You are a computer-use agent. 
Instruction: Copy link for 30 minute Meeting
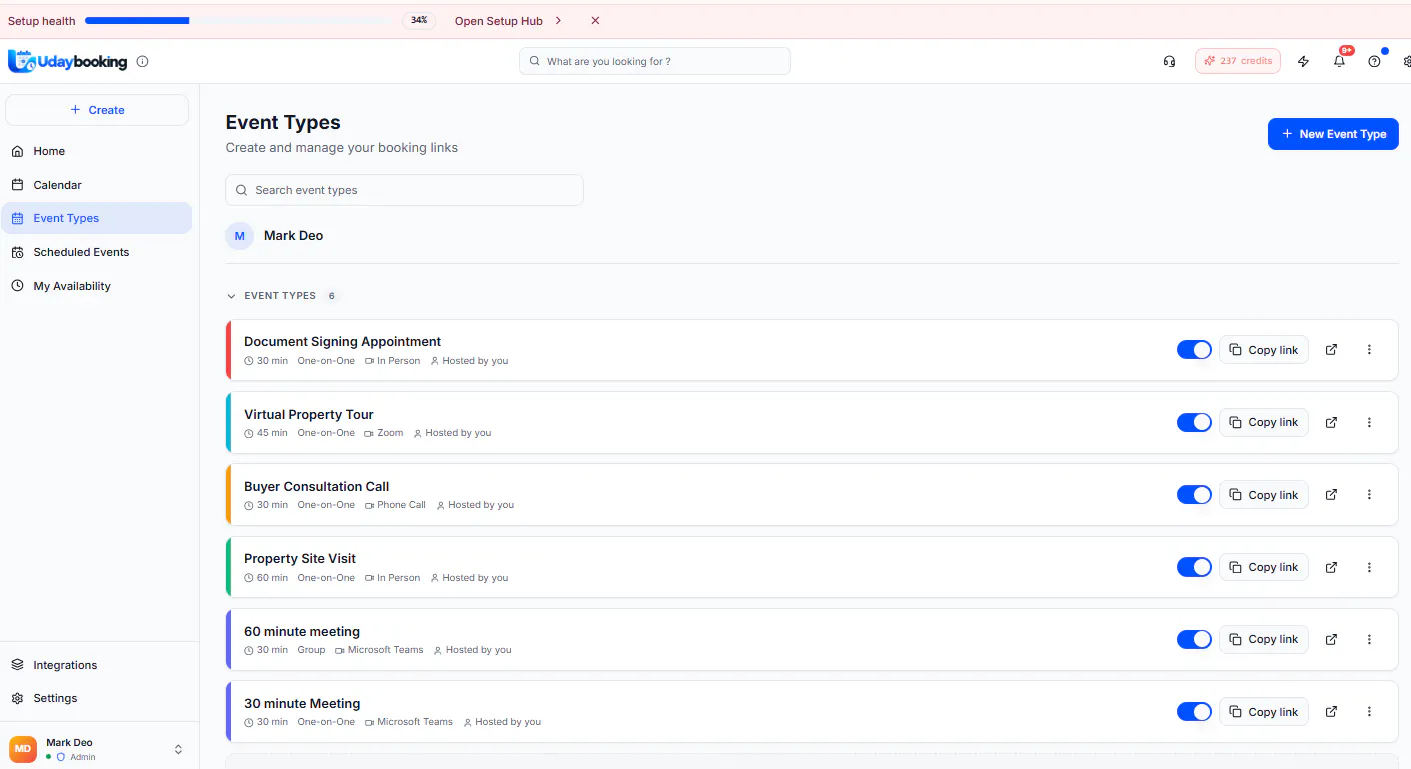point(1264,712)
